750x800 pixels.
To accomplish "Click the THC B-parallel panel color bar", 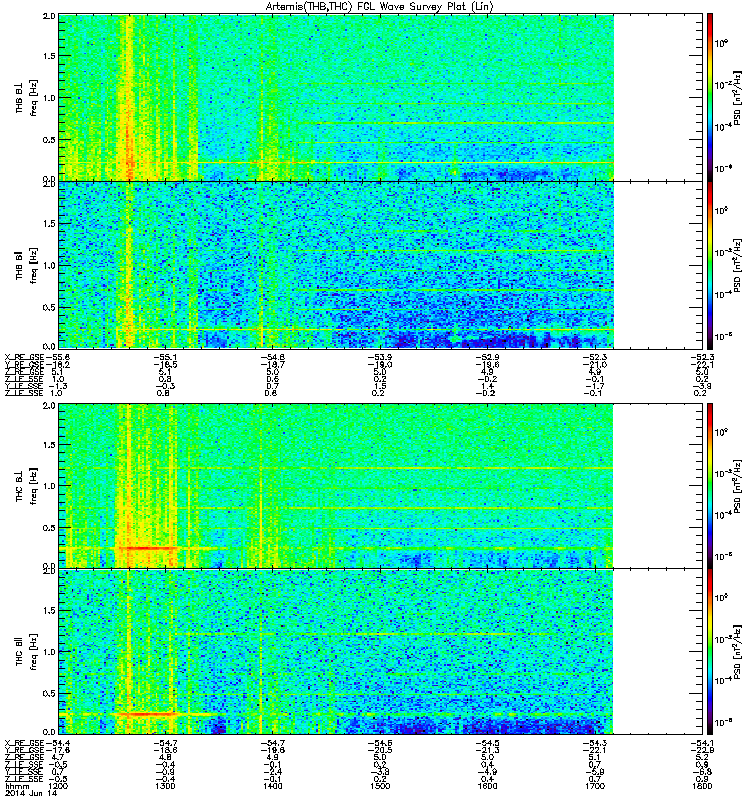I will pyautogui.click(x=710, y=652).
